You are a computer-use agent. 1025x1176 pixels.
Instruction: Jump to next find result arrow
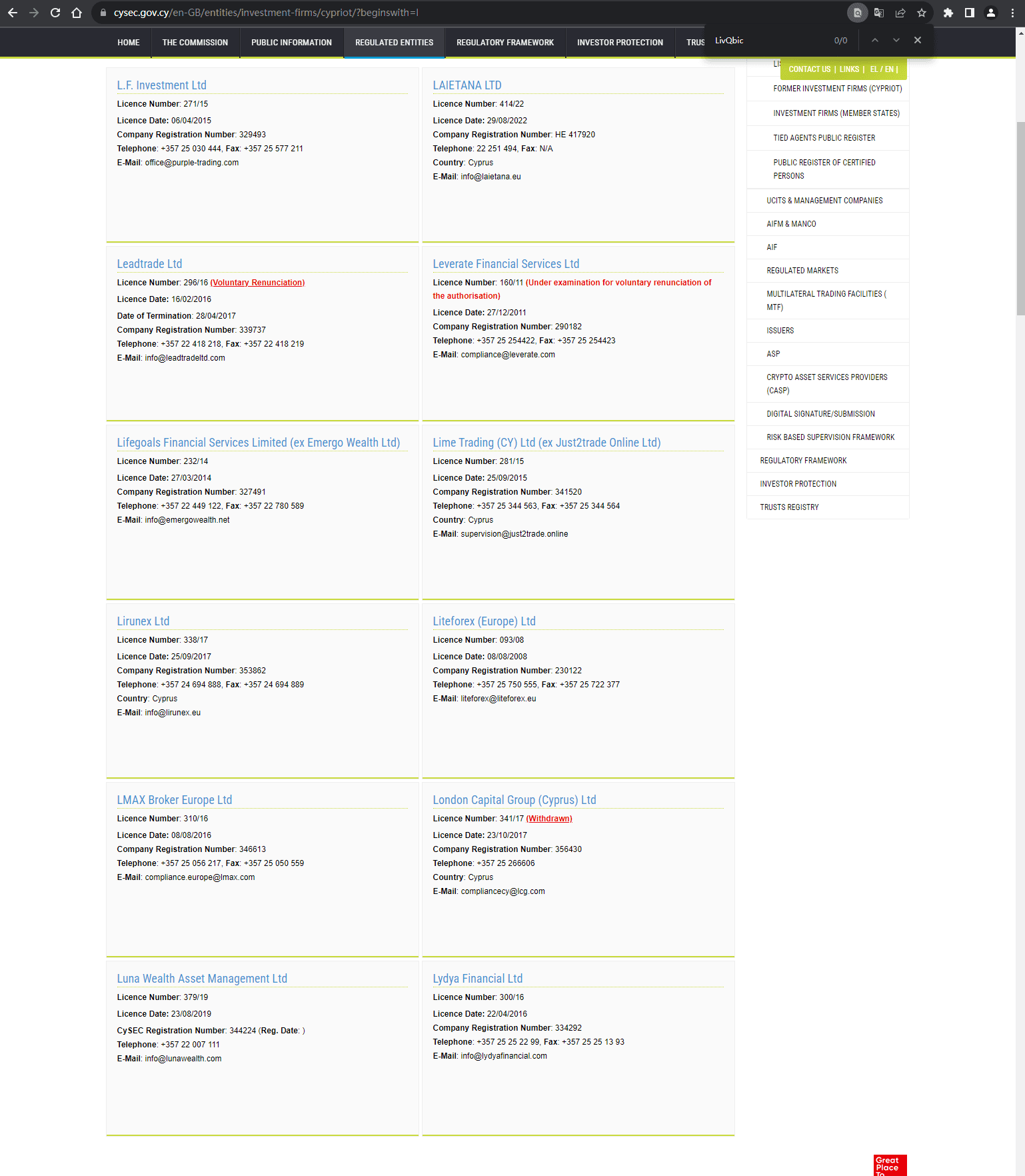click(896, 41)
